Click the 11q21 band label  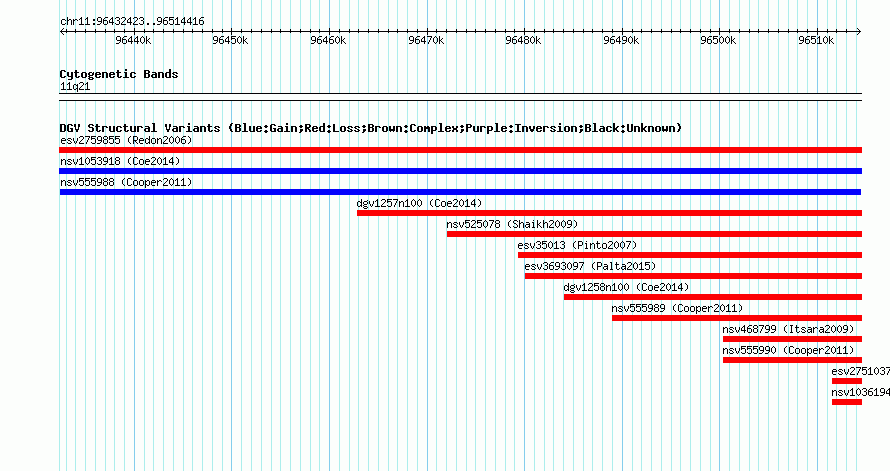[75, 86]
